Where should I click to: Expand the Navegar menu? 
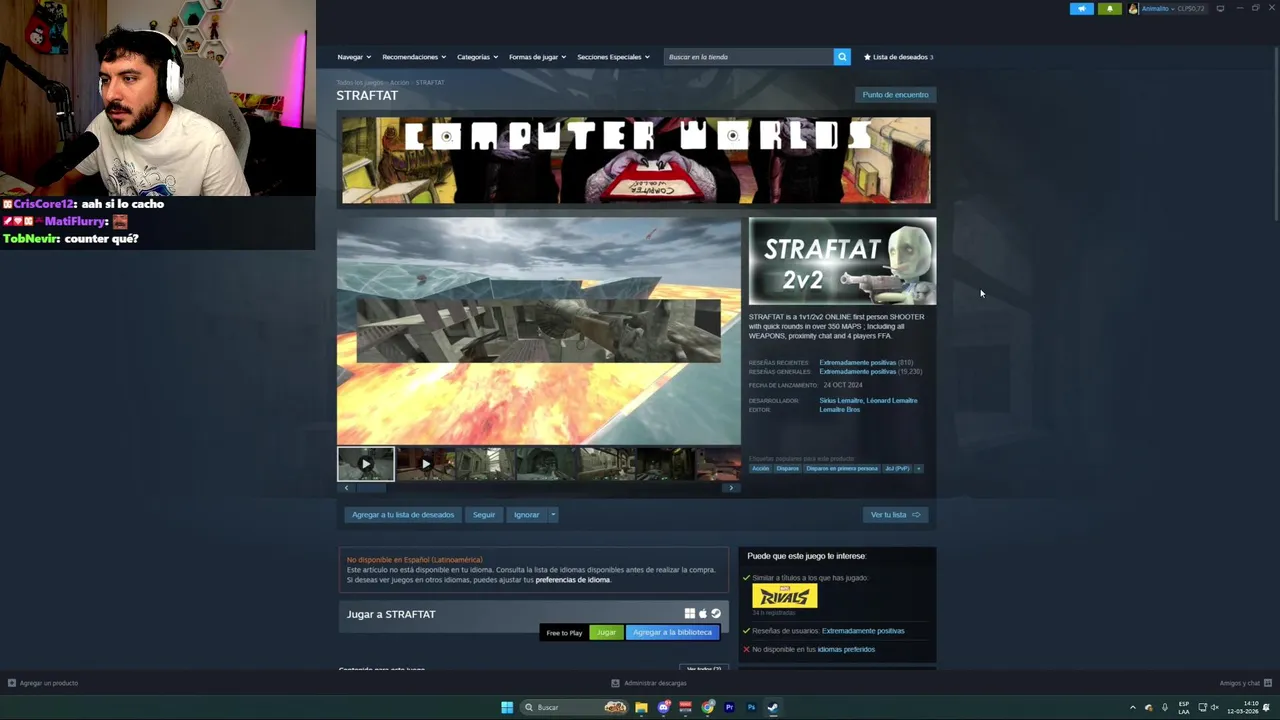(353, 57)
